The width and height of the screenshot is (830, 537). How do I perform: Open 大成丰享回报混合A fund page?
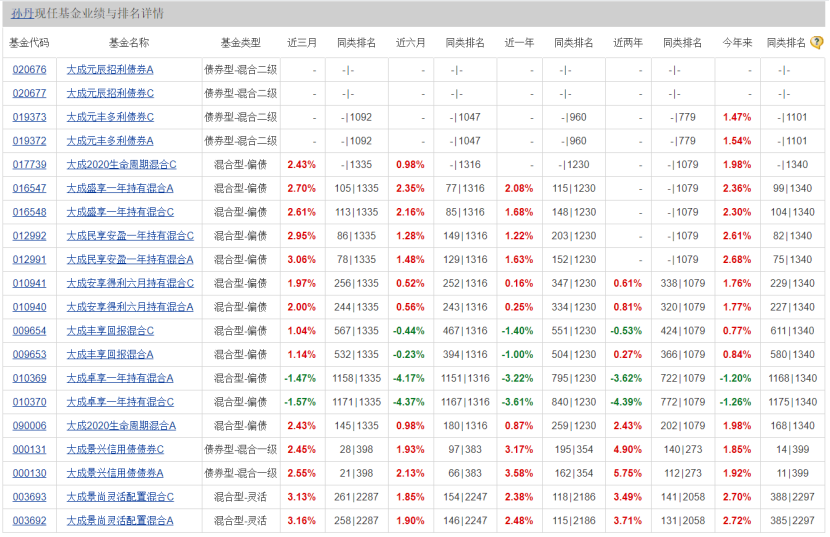pyautogui.click(x=110, y=354)
